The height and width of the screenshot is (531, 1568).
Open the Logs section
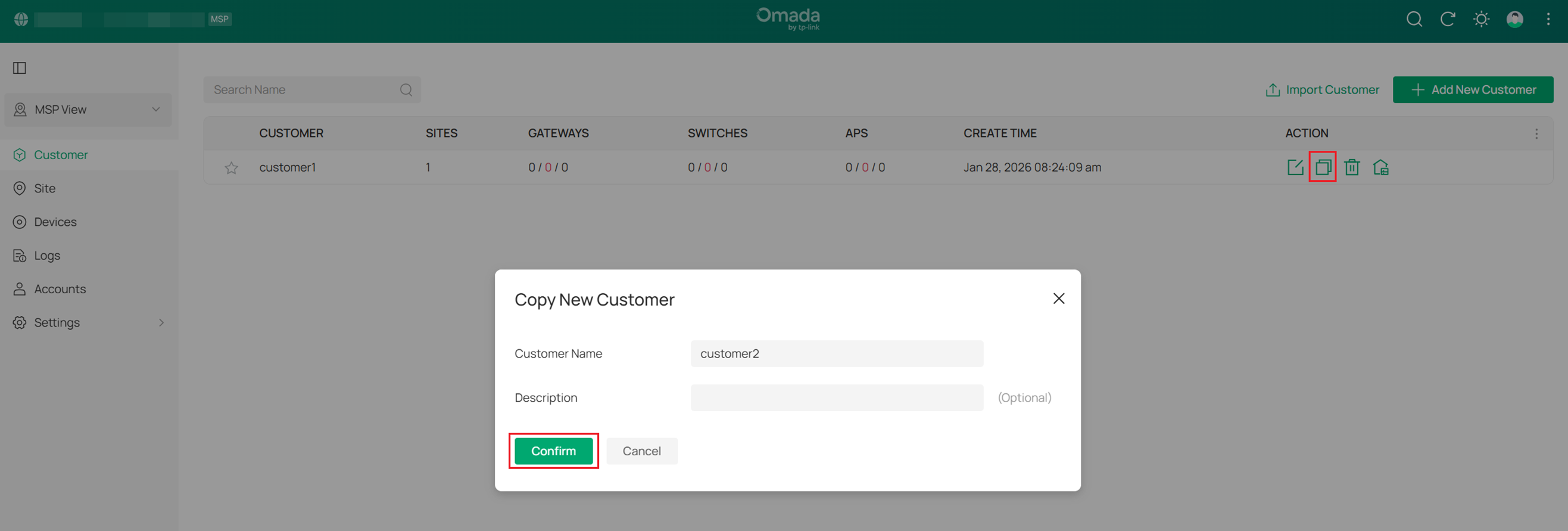pos(47,255)
